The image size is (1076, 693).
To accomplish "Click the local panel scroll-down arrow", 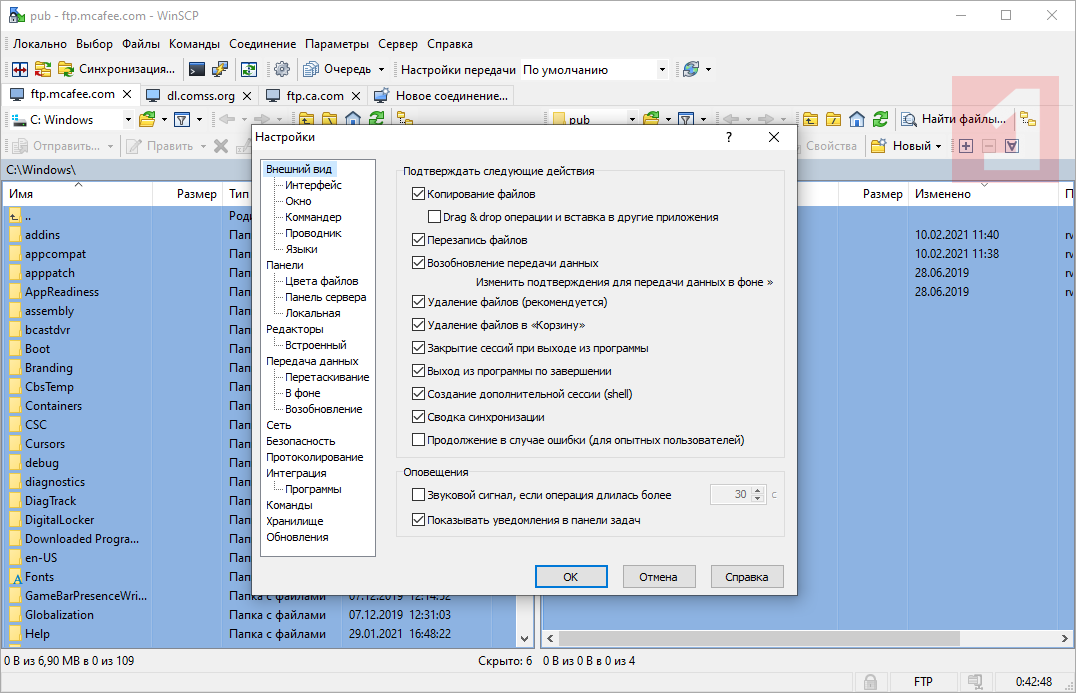I will [524, 638].
